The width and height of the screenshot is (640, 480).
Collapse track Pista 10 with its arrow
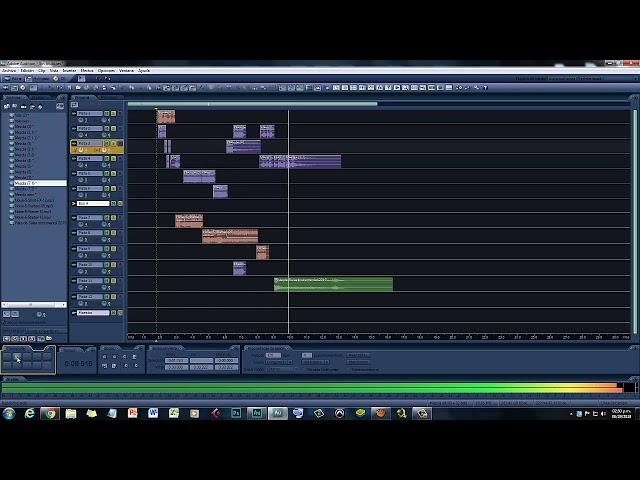point(74,264)
